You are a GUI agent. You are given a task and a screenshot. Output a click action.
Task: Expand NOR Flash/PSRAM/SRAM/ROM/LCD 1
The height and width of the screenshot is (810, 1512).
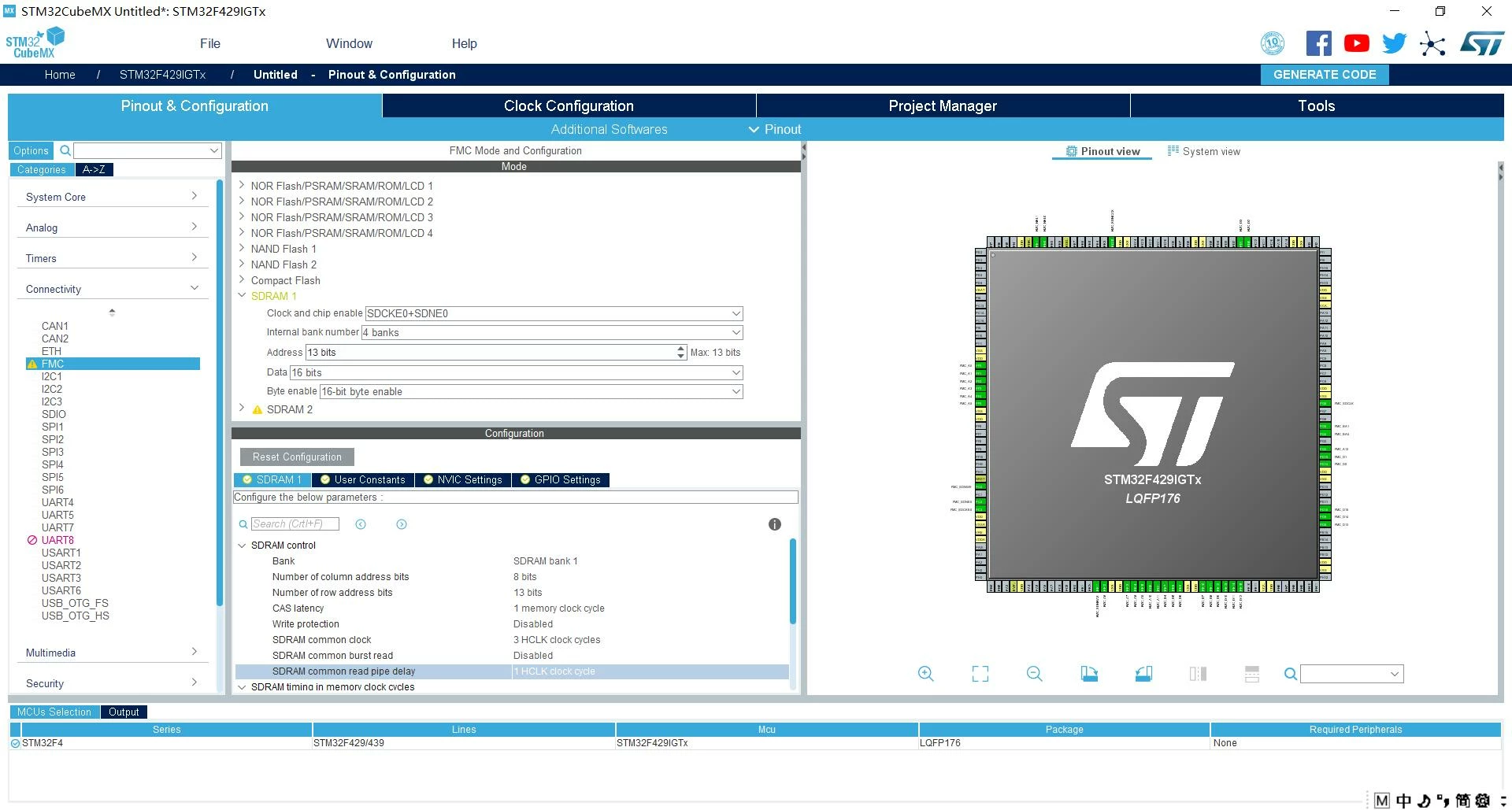242,186
